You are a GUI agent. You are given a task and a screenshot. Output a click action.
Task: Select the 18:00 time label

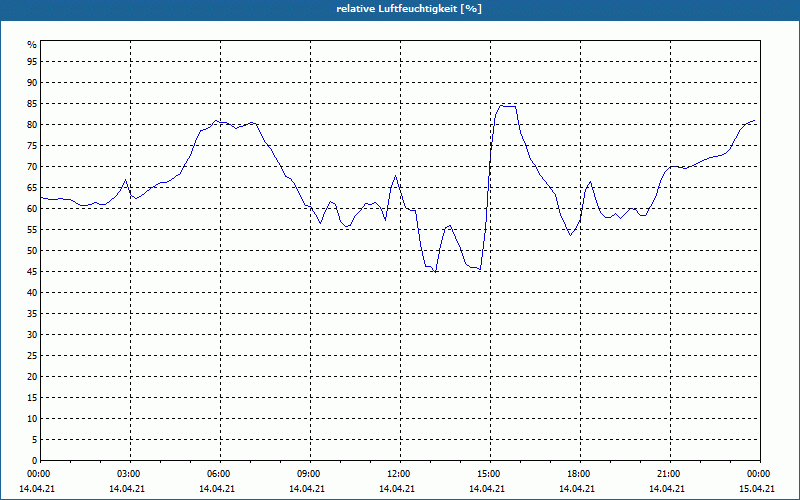(580, 474)
